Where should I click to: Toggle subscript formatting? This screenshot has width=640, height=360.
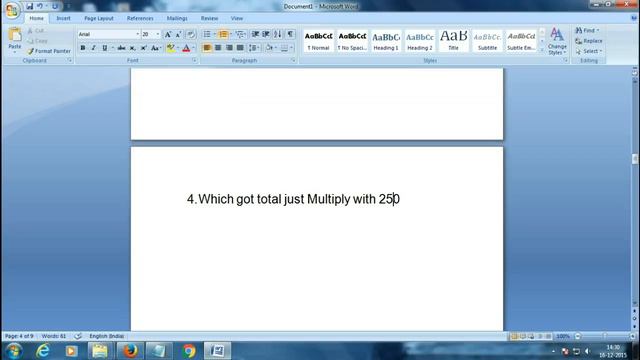tap(132, 48)
